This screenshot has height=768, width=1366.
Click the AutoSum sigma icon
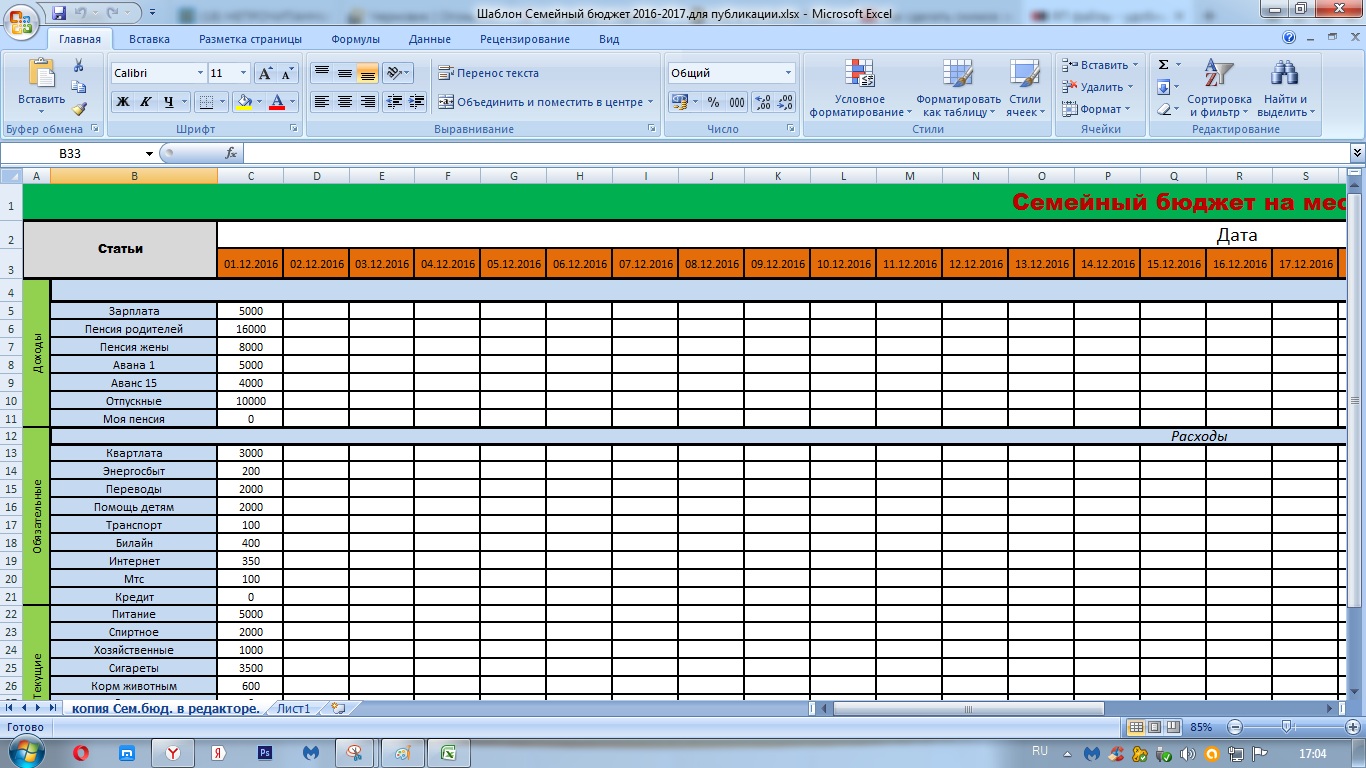pos(1163,65)
